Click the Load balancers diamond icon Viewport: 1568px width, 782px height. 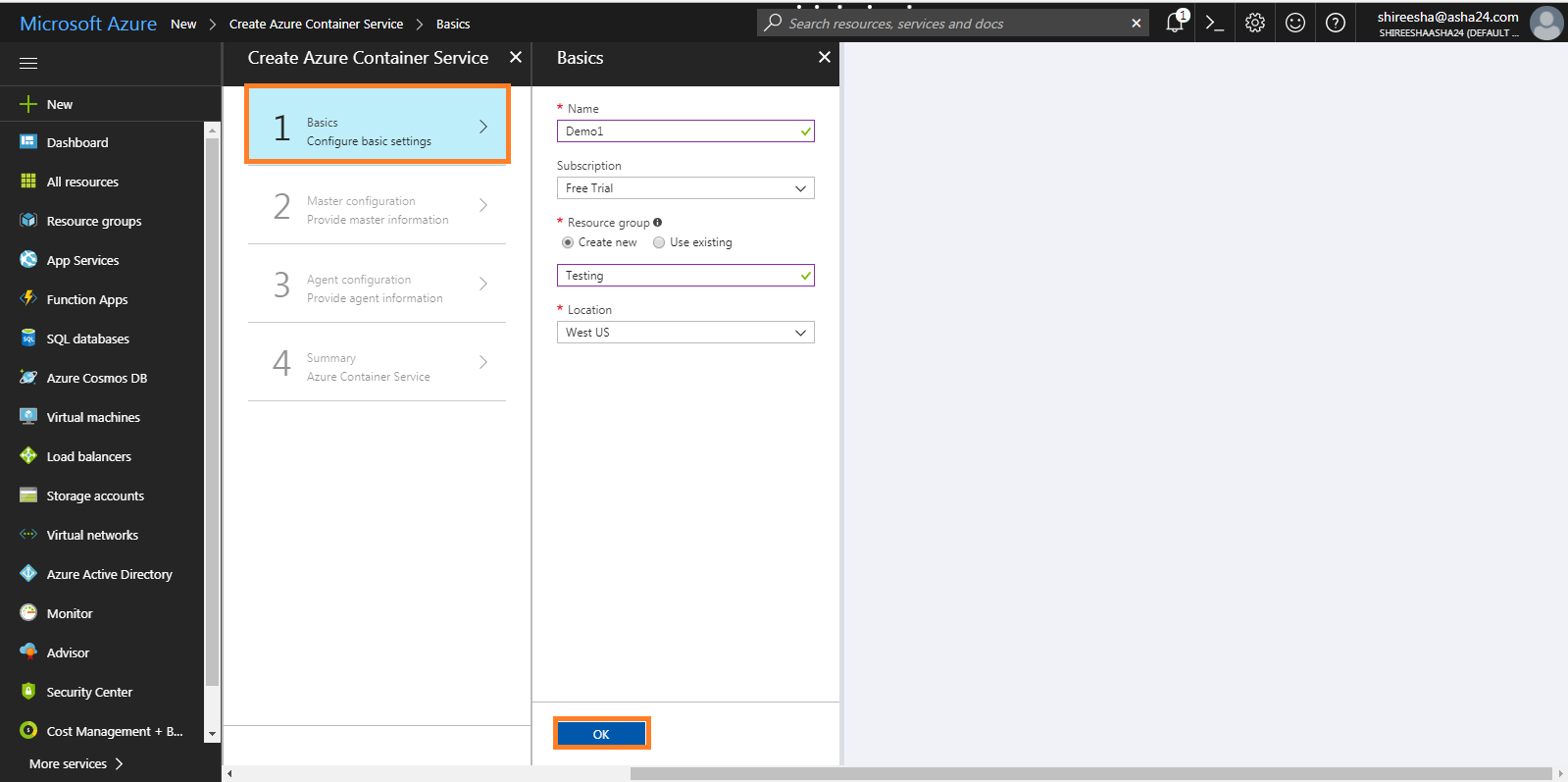28,456
